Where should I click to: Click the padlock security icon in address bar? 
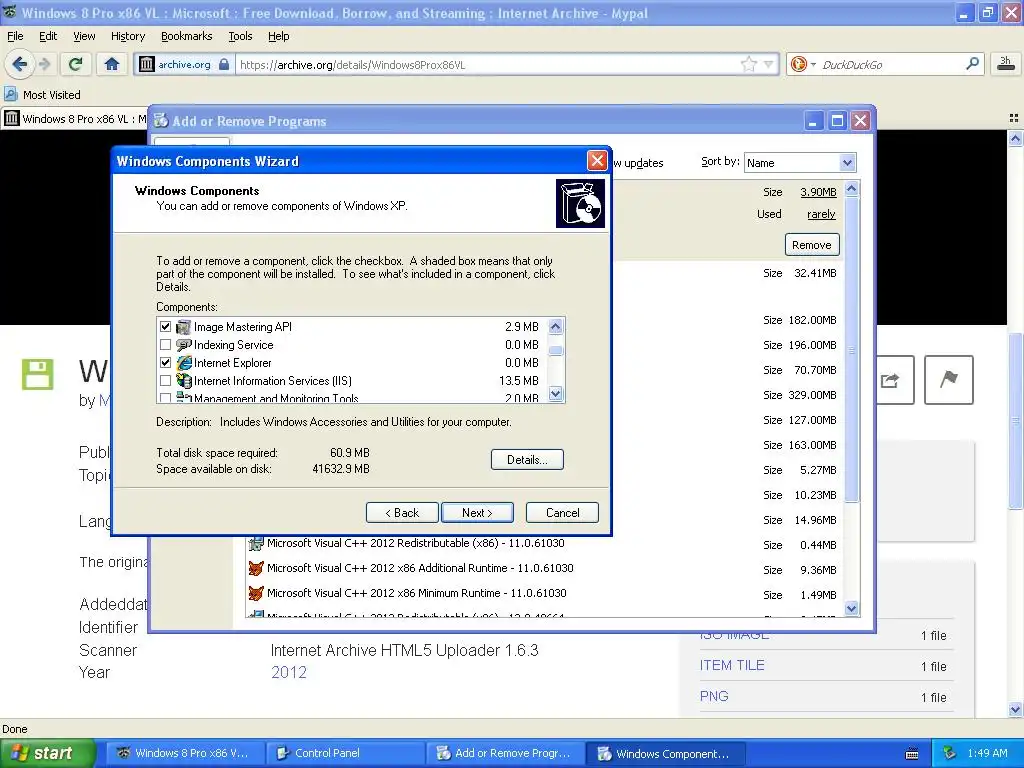(224, 64)
